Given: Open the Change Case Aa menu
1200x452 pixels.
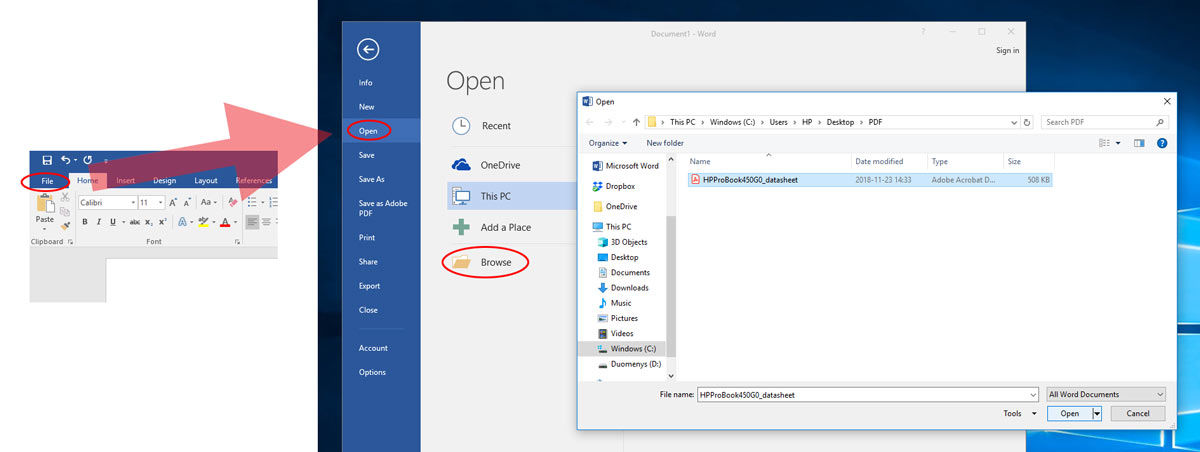Looking at the screenshot, I should (x=208, y=202).
